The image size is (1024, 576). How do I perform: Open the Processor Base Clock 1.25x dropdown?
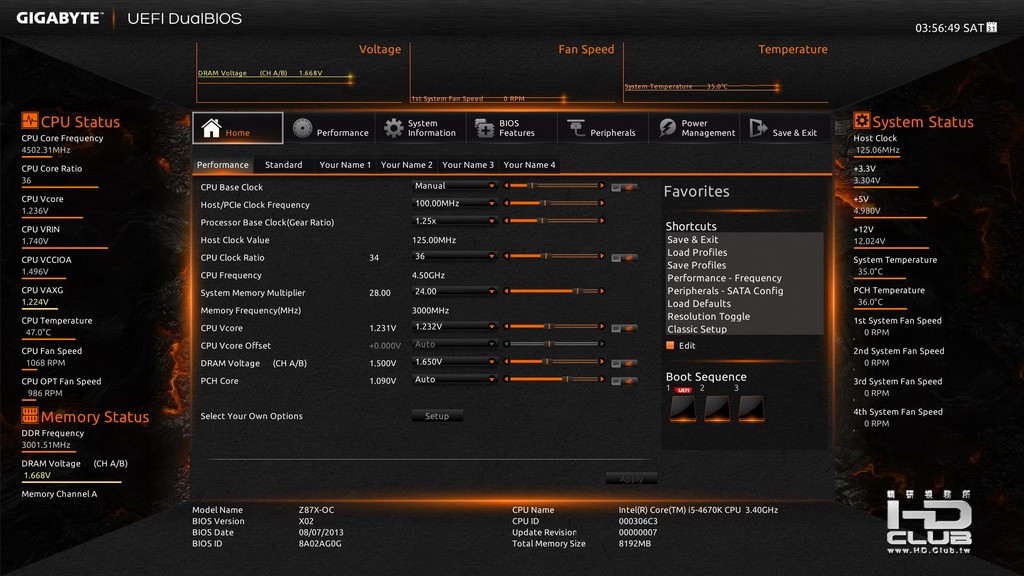click(454, 221)
